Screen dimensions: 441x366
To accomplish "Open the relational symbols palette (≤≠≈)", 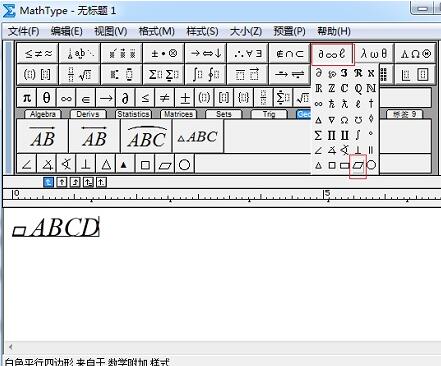I will click(x=38, y=53).
